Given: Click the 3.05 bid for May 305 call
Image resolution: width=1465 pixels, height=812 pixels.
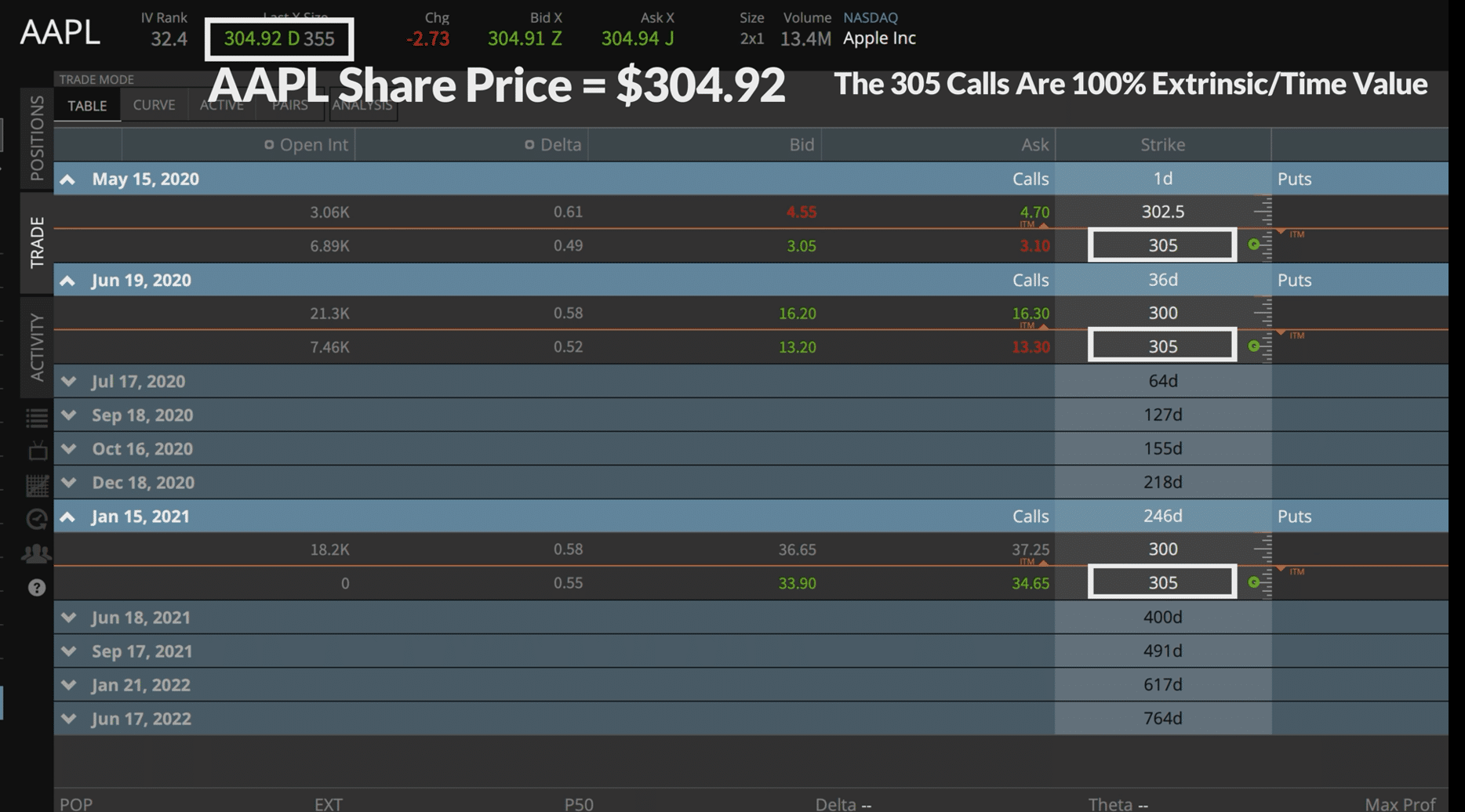Looking at the screenshot, I should pyautogui.click(x=801, y=246).
